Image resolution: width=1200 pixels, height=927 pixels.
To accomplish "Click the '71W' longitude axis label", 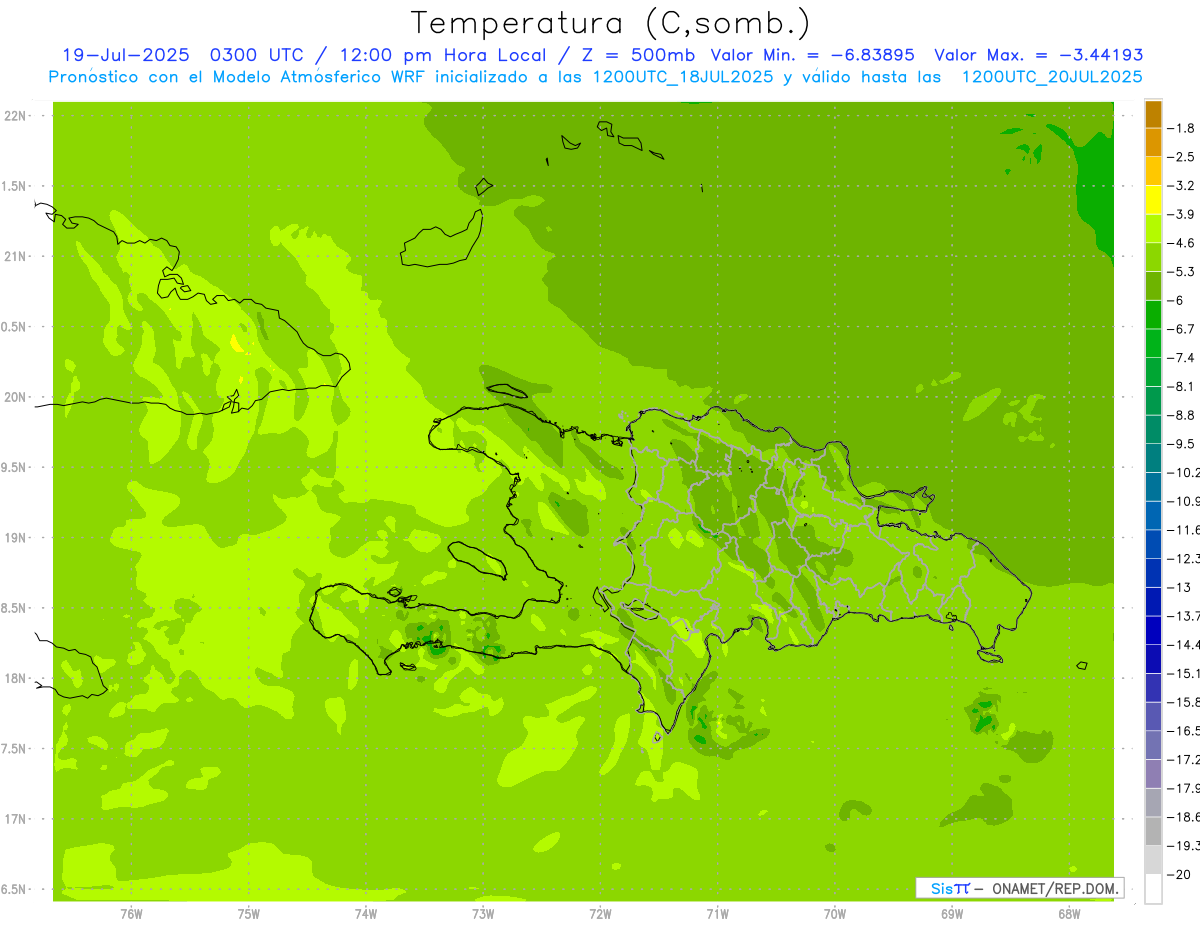I will click(717, 914).
